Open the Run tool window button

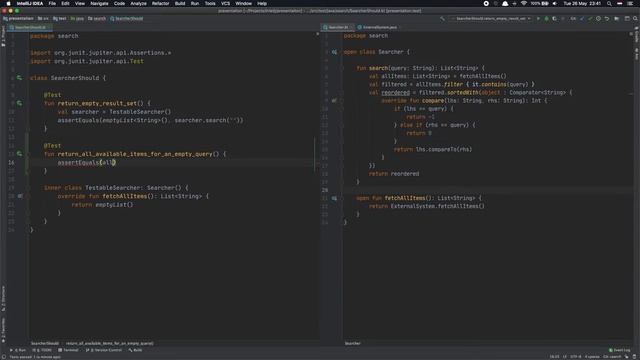[x=18, y=350]
